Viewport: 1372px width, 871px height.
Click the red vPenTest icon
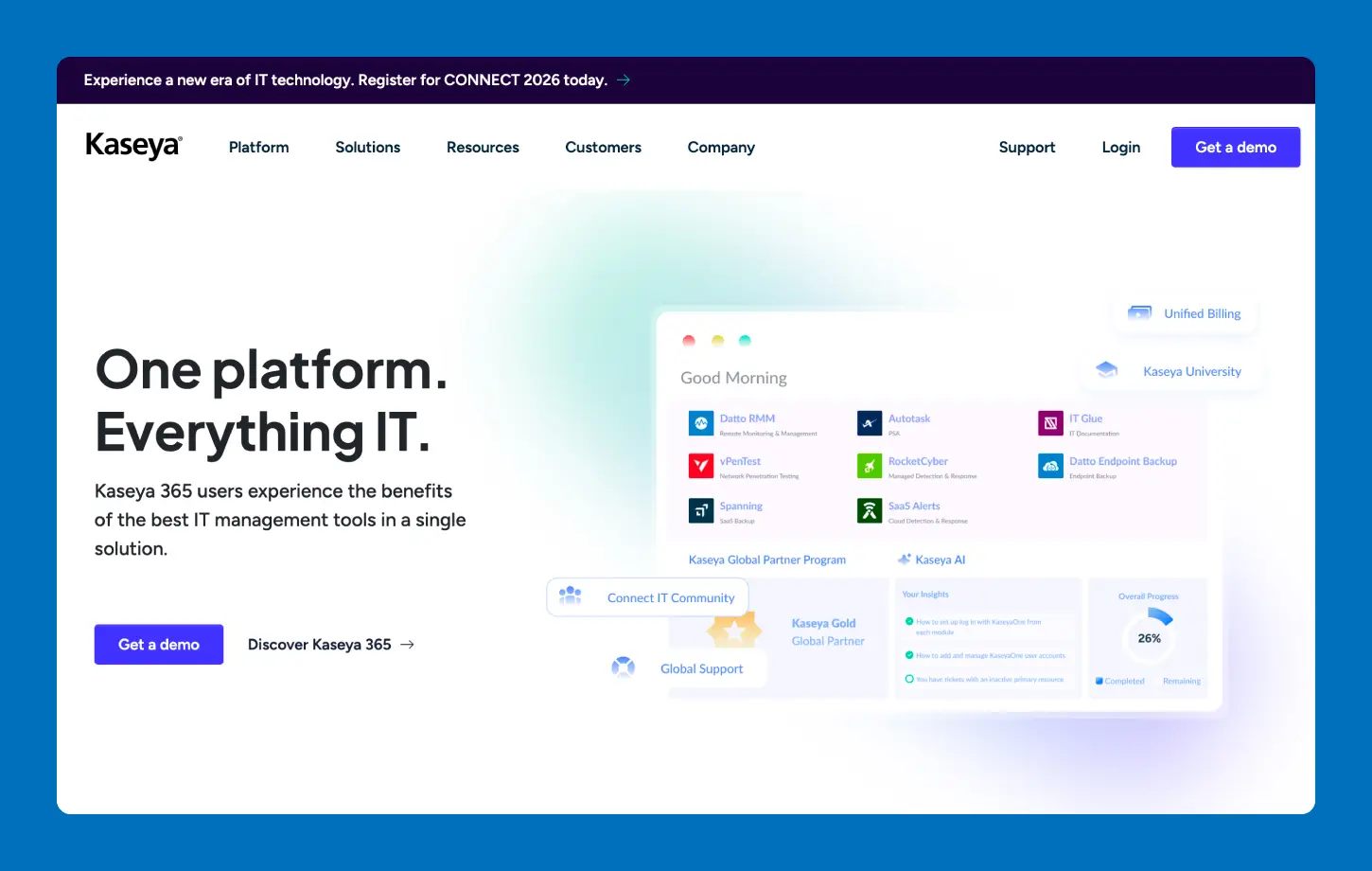pyautogui.click(x=700, y=466)
